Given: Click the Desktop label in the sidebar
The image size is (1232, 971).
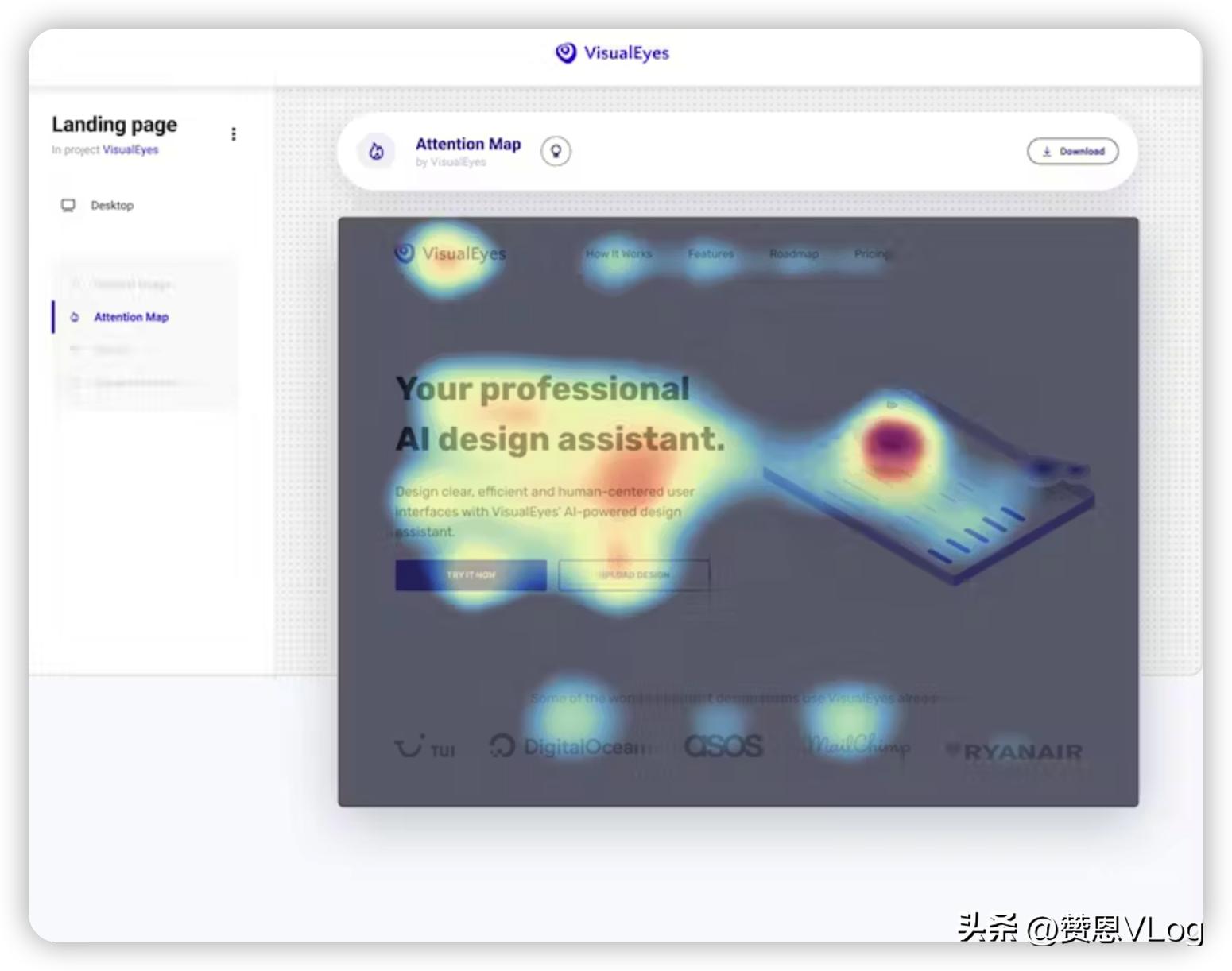Looking at the screenshot, I should point(112,205).
